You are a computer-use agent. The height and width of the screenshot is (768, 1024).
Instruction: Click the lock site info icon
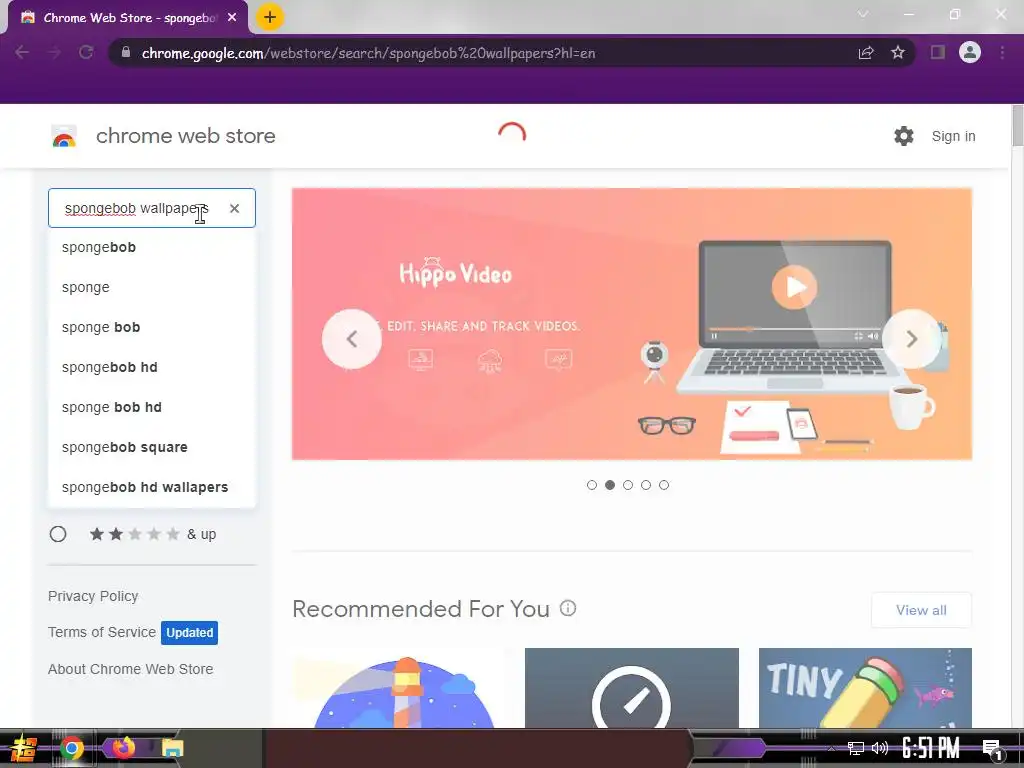pos(126,52)
